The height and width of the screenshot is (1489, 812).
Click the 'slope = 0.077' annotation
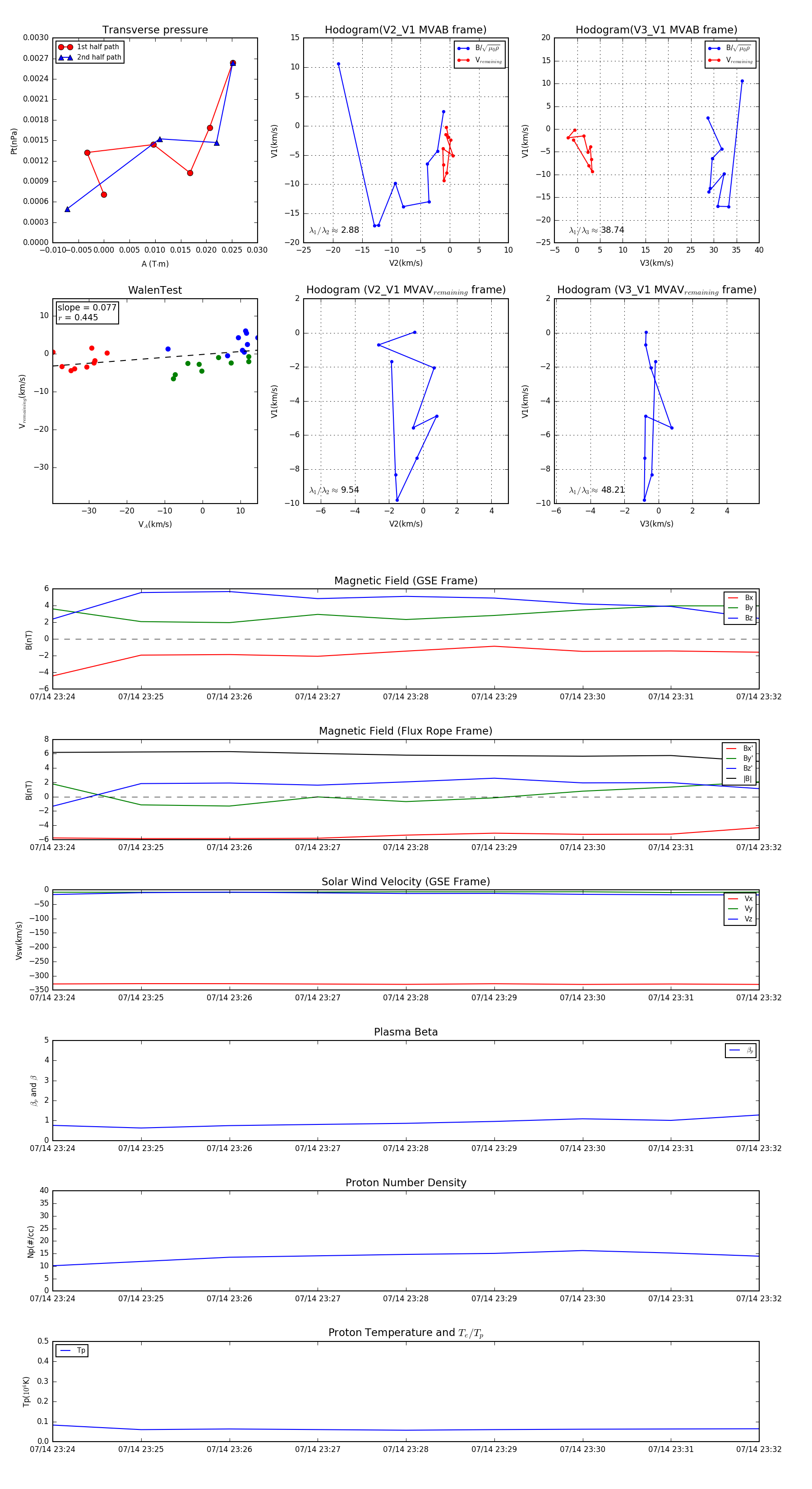pyautogui.click(x=87, y=308)
